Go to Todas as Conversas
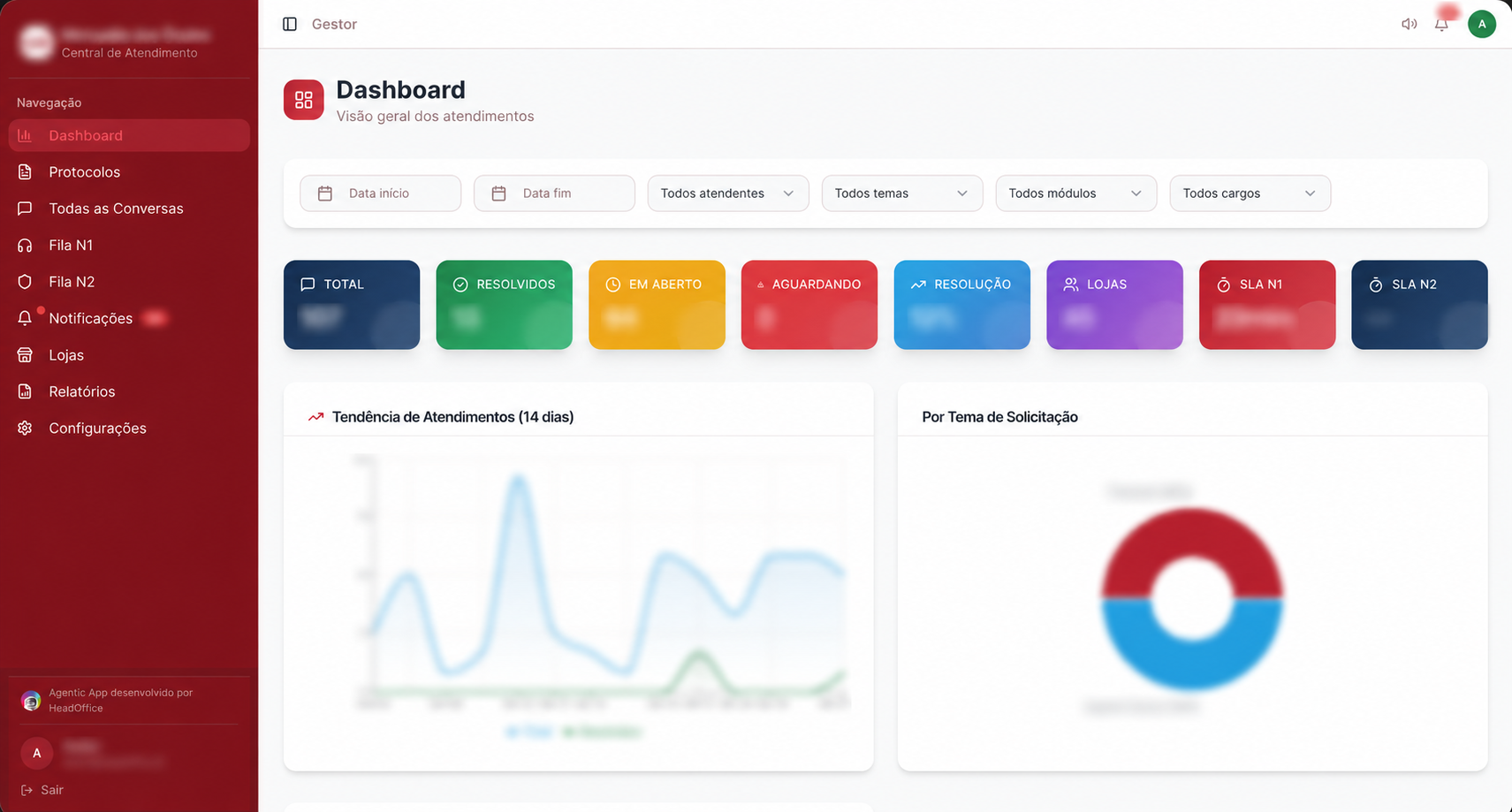This screenshot has height=812, width=1512. [129, 209]
